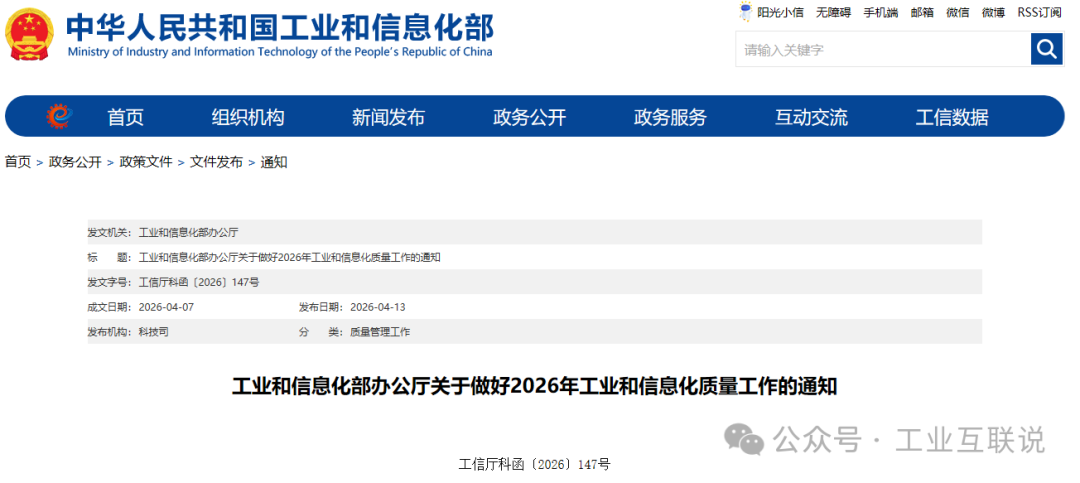1080x483 pixels.
Task: Click the 阳光小信 robot assistant icon
Action: 745,11
